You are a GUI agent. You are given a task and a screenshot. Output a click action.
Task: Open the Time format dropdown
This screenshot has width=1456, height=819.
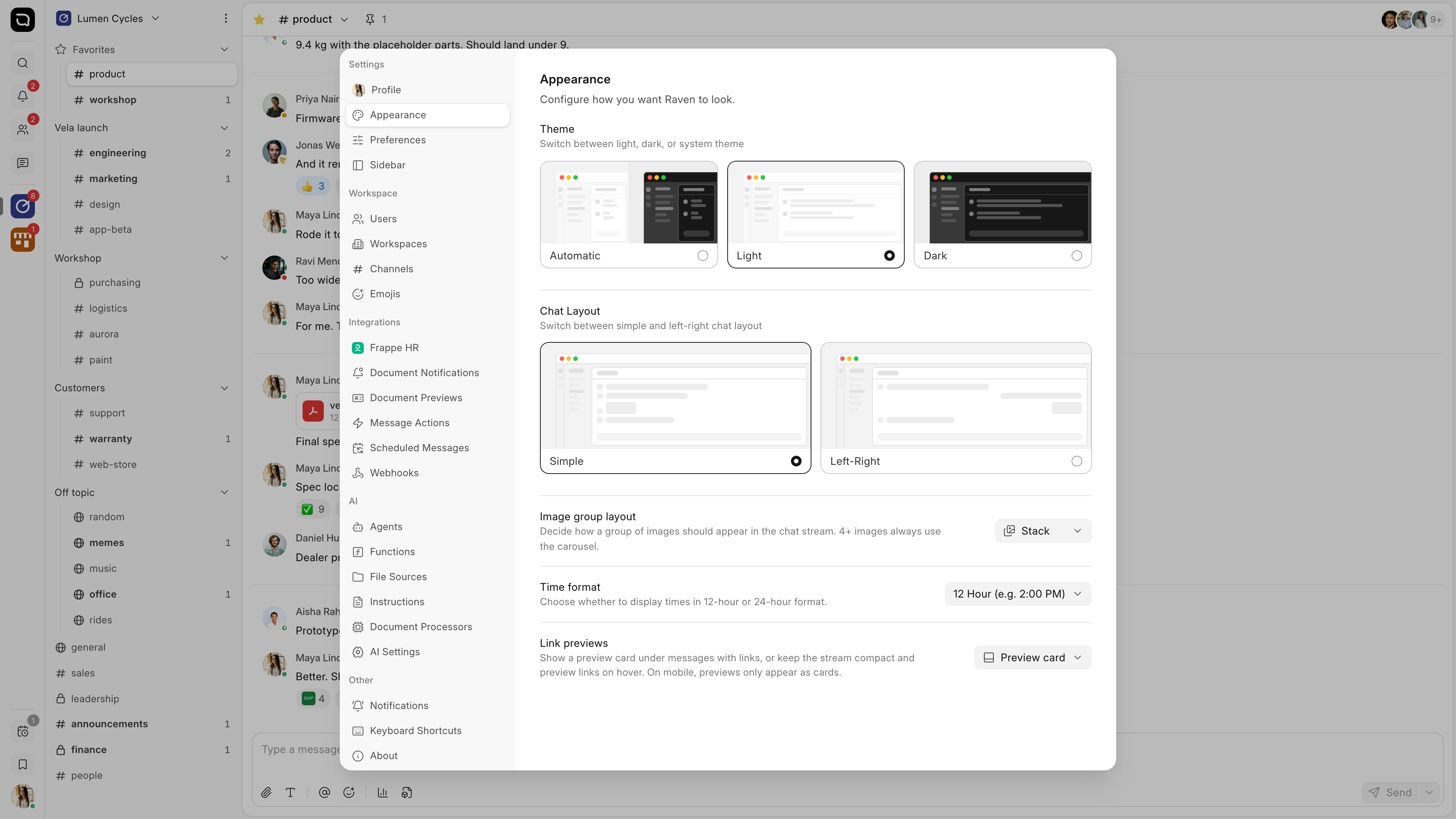coord(1018,593)
